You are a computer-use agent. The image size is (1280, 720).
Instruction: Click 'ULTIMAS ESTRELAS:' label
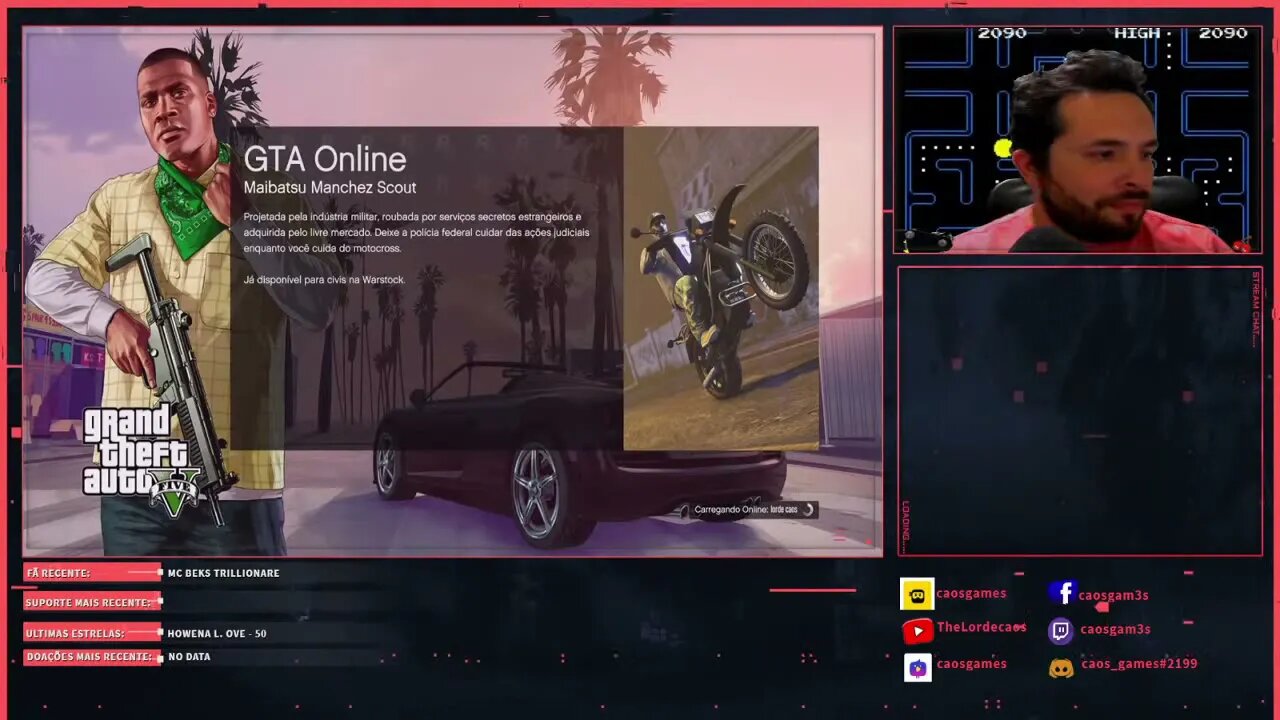pos(75,633)
